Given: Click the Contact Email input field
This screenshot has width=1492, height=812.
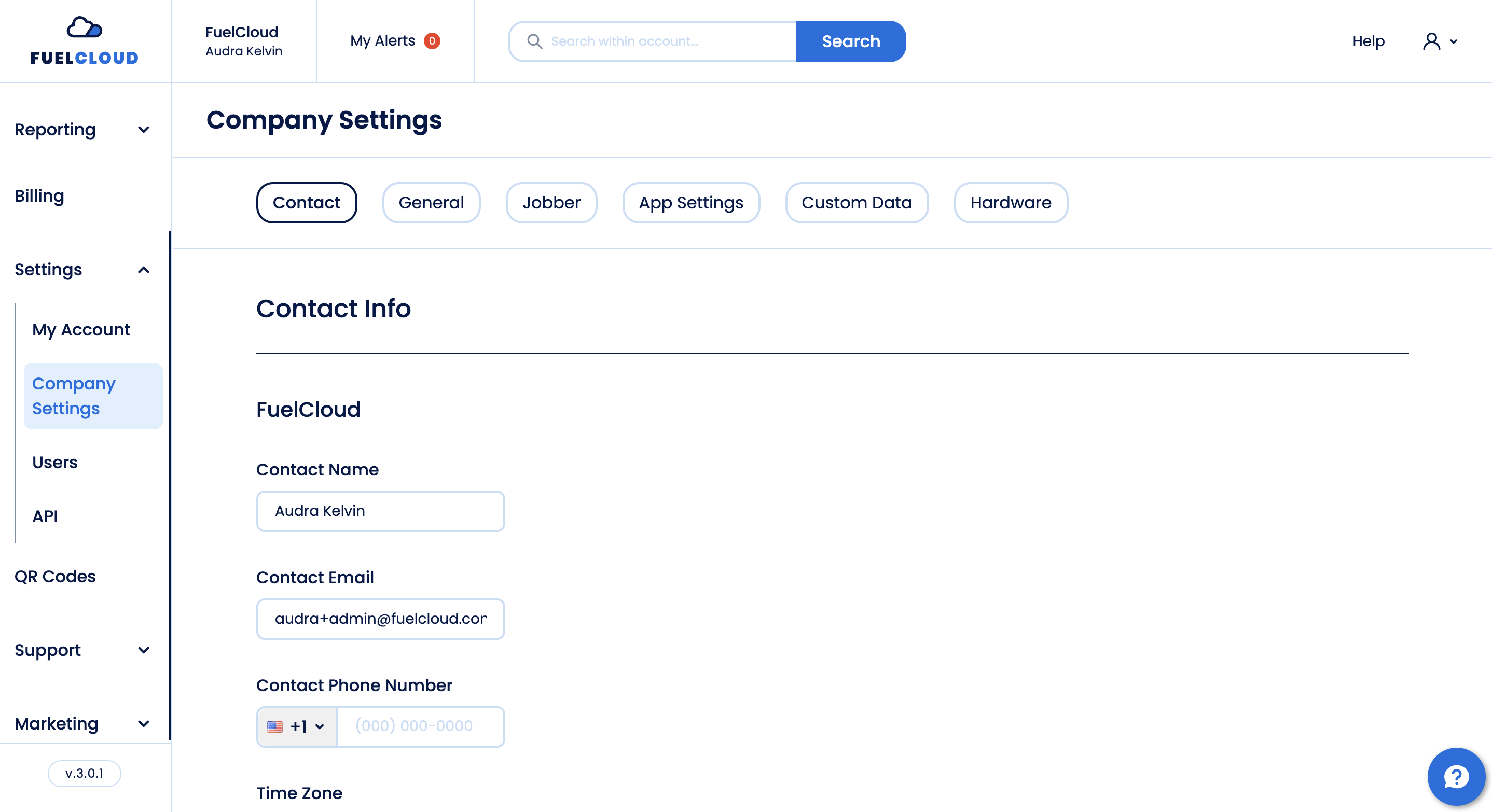Looking at the screenshot, I should click(x=380, y=619).
